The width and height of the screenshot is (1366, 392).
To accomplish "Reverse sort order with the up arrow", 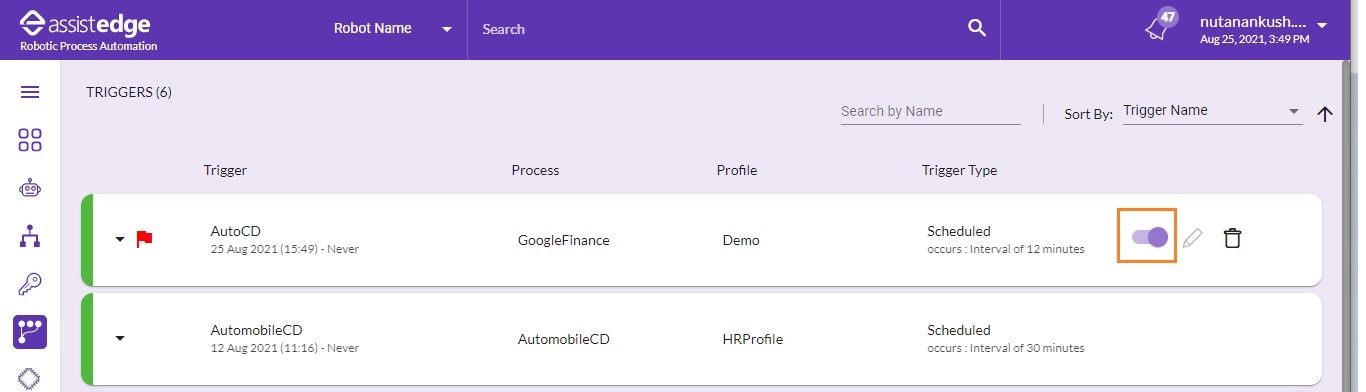I will [1325, 114].
